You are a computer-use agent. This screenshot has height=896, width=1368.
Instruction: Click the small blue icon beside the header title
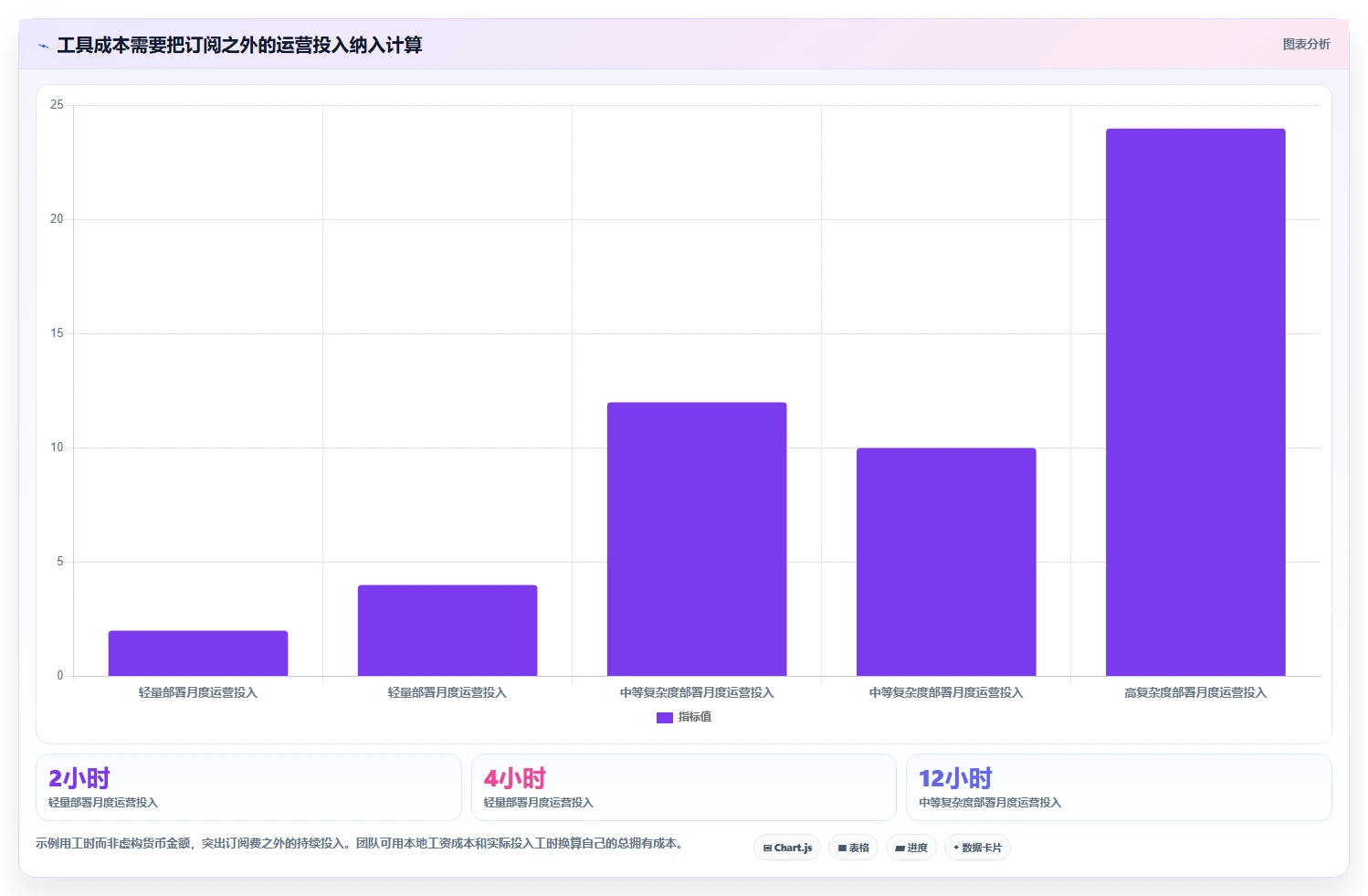coord(44,46)
